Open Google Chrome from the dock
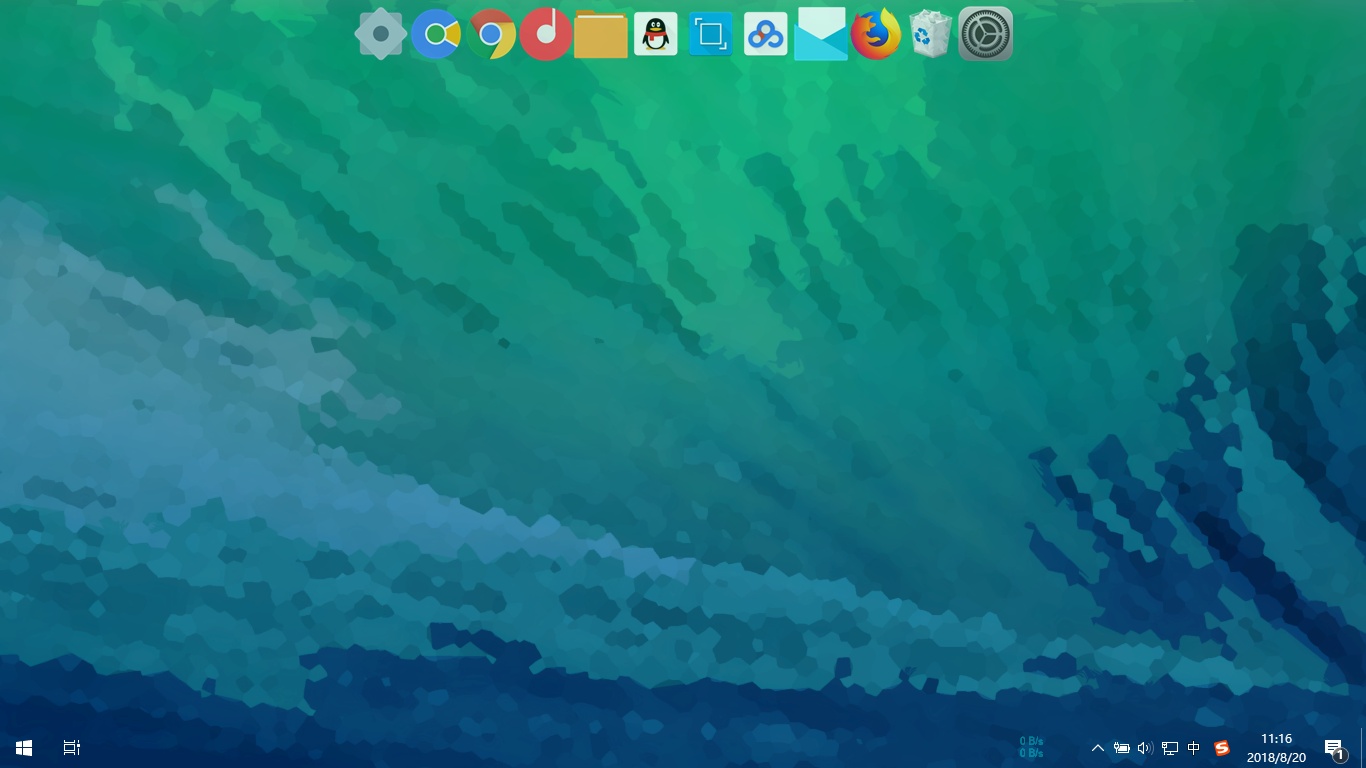 coord(491,35)
